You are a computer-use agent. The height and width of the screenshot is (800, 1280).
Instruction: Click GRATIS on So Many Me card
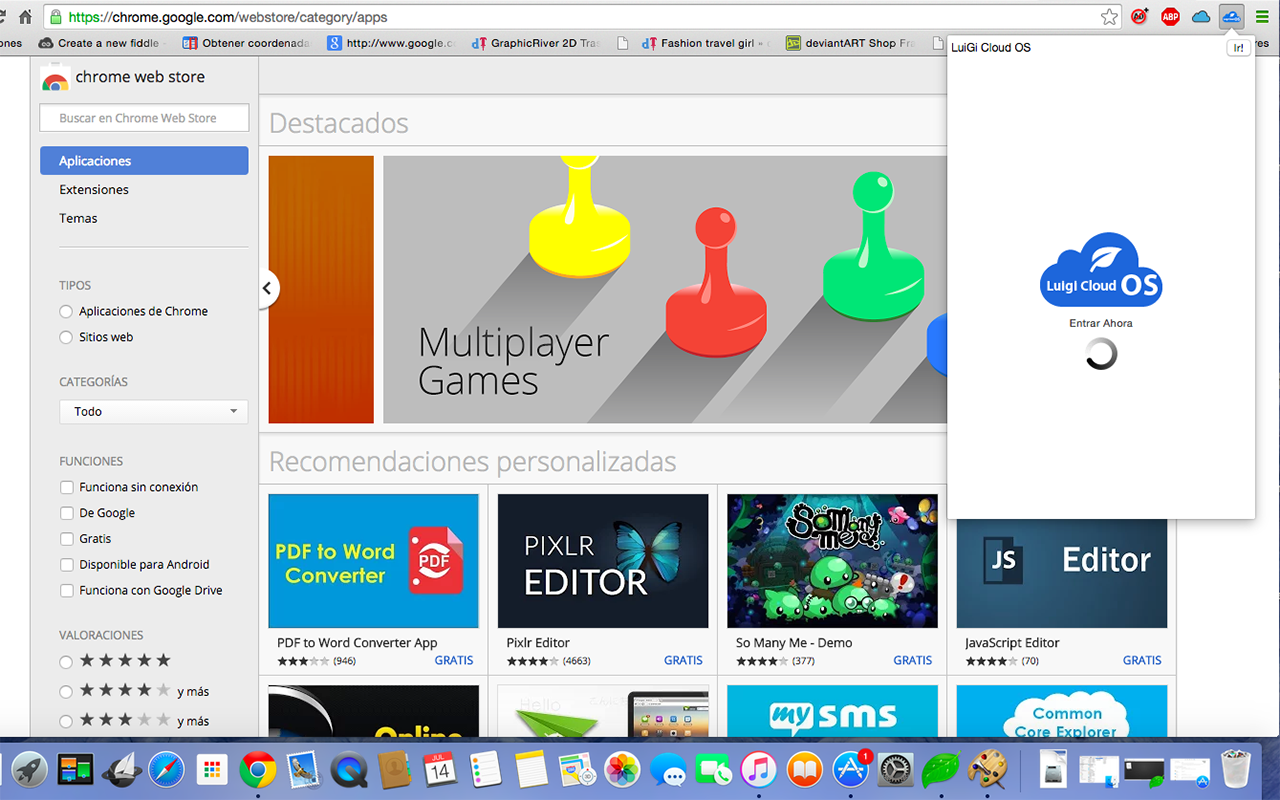pyautogui.click(x=912, y=660)
